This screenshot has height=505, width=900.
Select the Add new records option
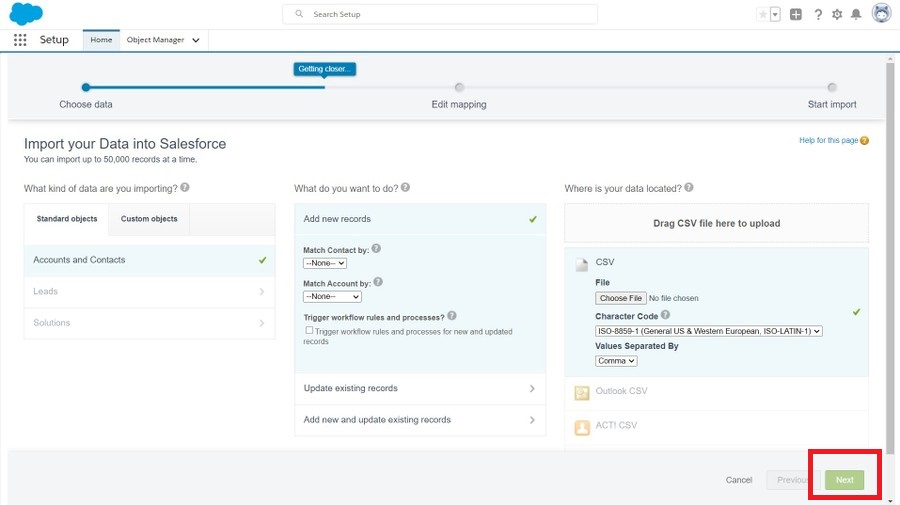(420, 219)
